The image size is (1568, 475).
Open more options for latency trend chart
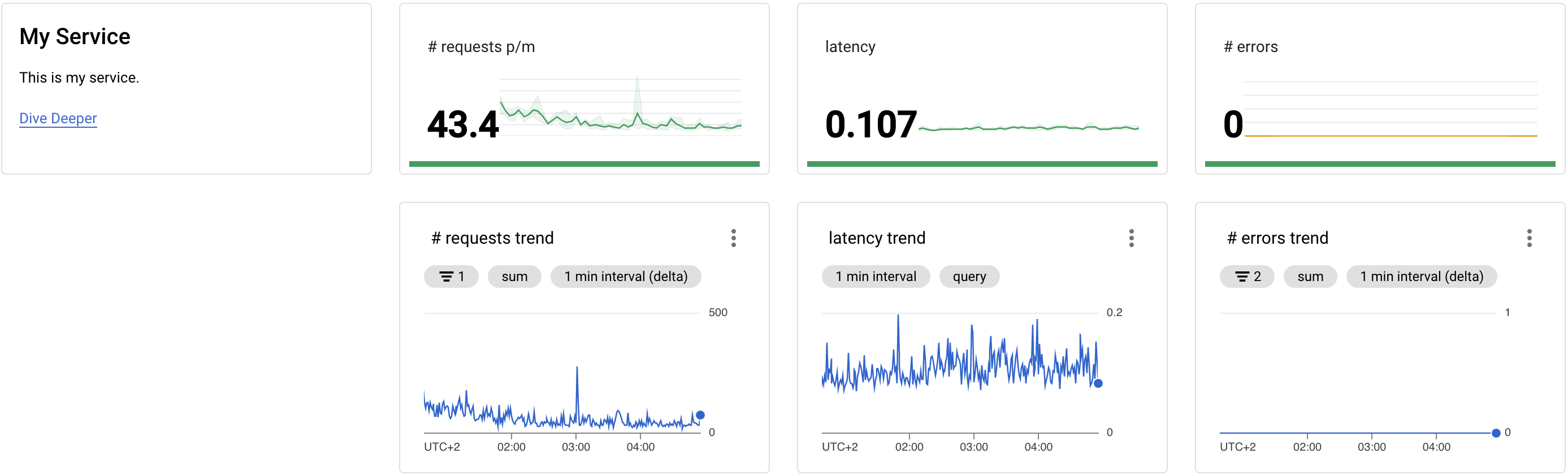pyautogui.click(x=1131, y=238)
